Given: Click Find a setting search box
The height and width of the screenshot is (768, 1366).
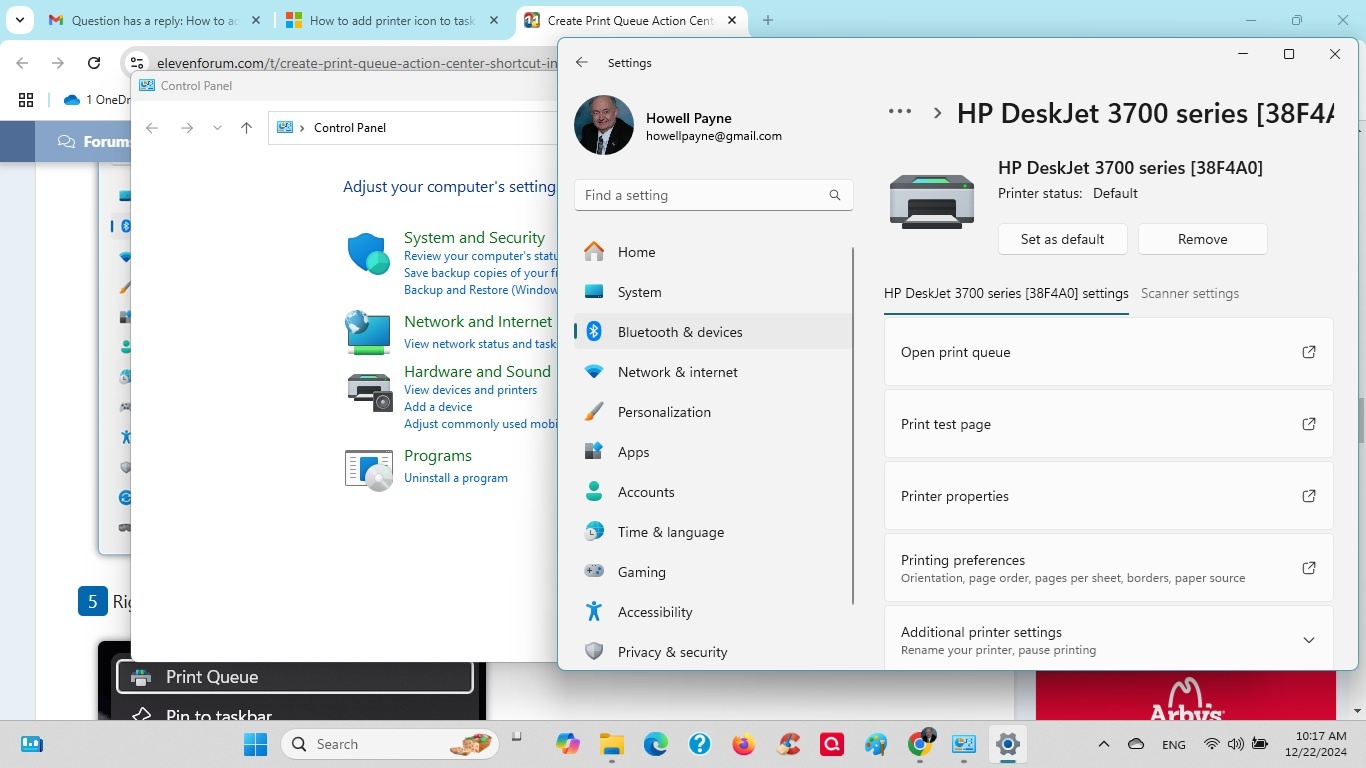Looking at the screenshot, I should 714,195.
